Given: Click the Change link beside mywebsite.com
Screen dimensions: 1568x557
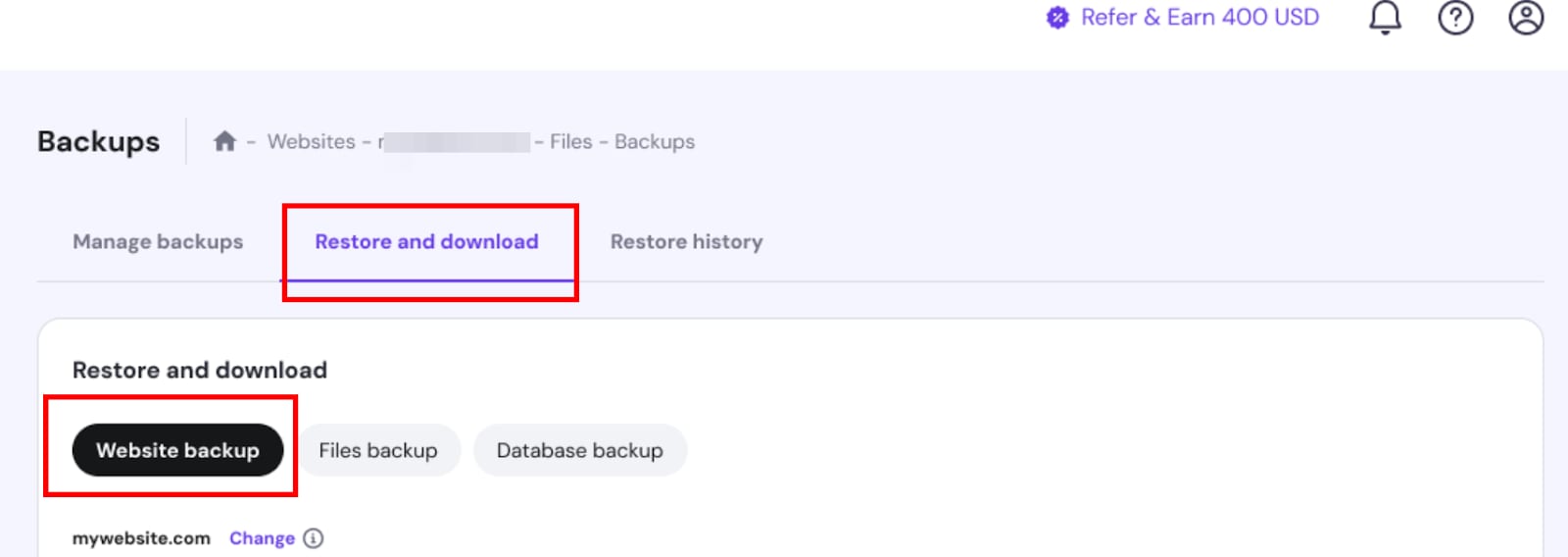Looking at the screenshot, I should tap(262, 538).
